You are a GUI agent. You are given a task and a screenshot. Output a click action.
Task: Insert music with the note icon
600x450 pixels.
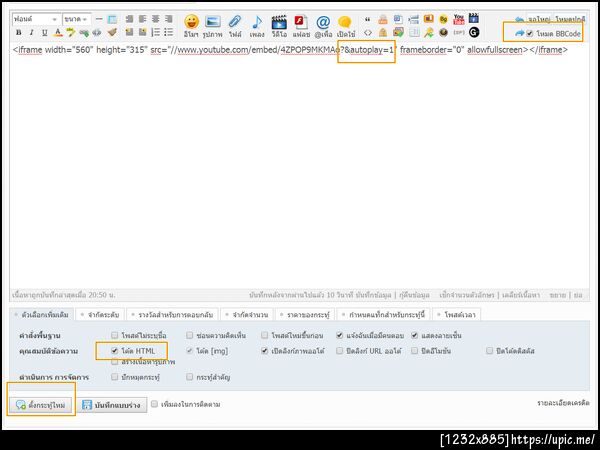pos(257,22)
